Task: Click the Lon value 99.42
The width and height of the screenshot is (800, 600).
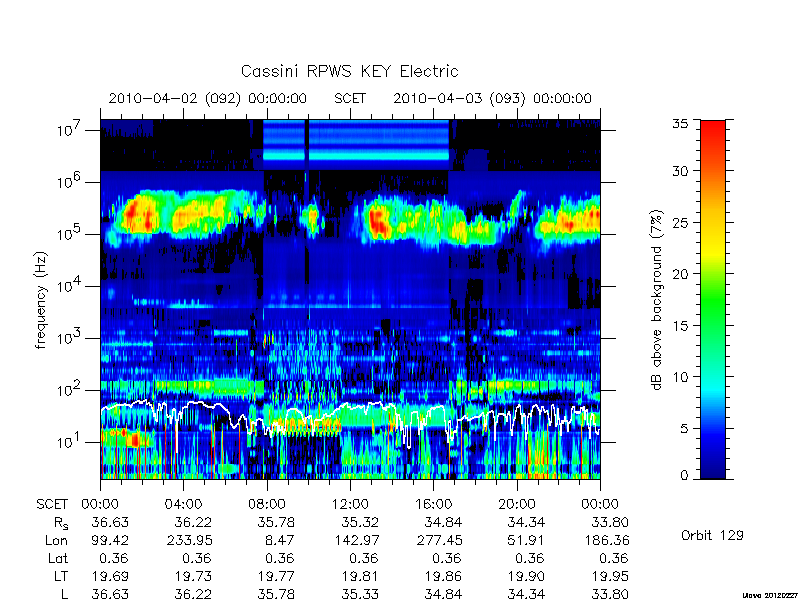Action: click(x=110, y=540)
